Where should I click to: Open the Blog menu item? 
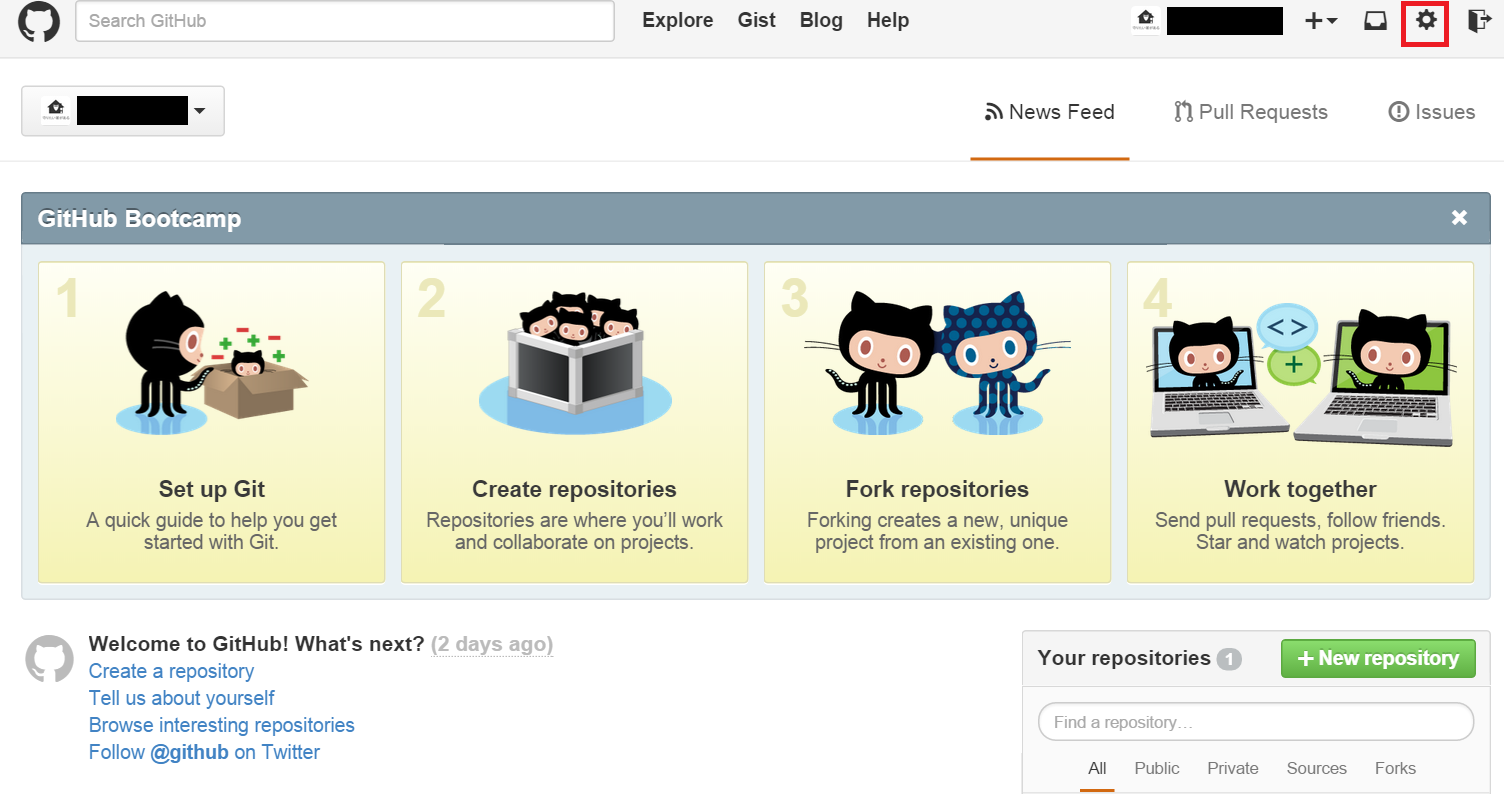(820, 20)
